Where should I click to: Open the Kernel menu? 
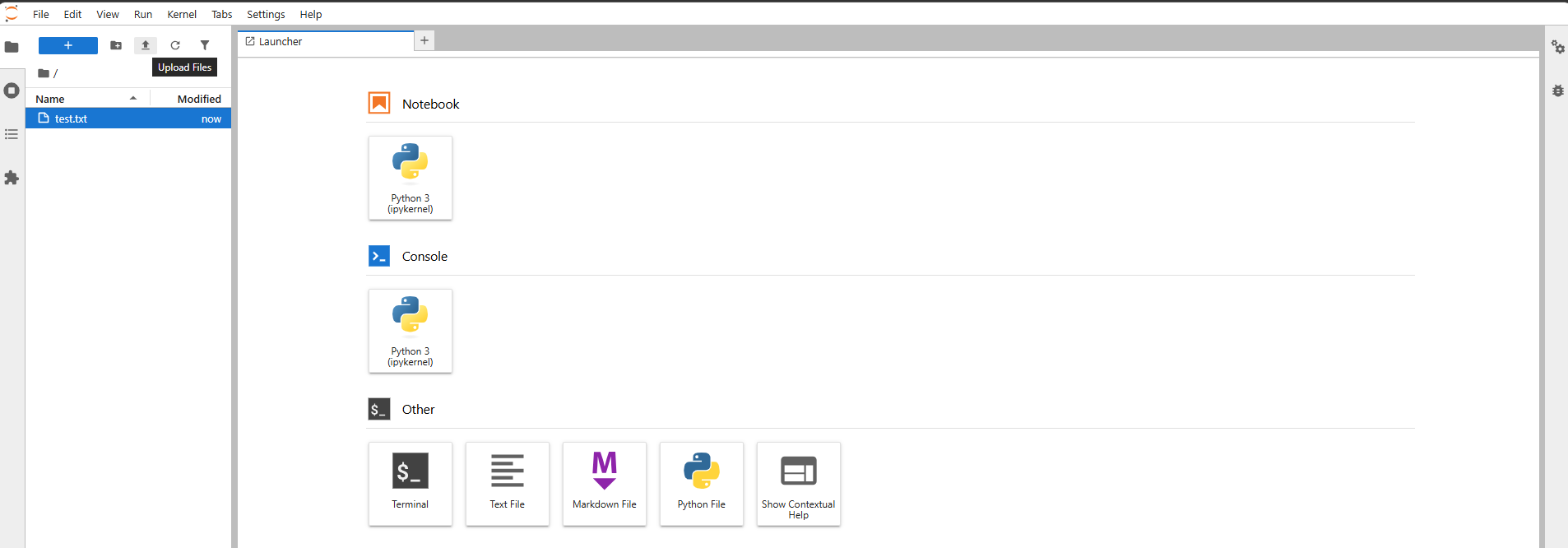[x=182, y=14]
